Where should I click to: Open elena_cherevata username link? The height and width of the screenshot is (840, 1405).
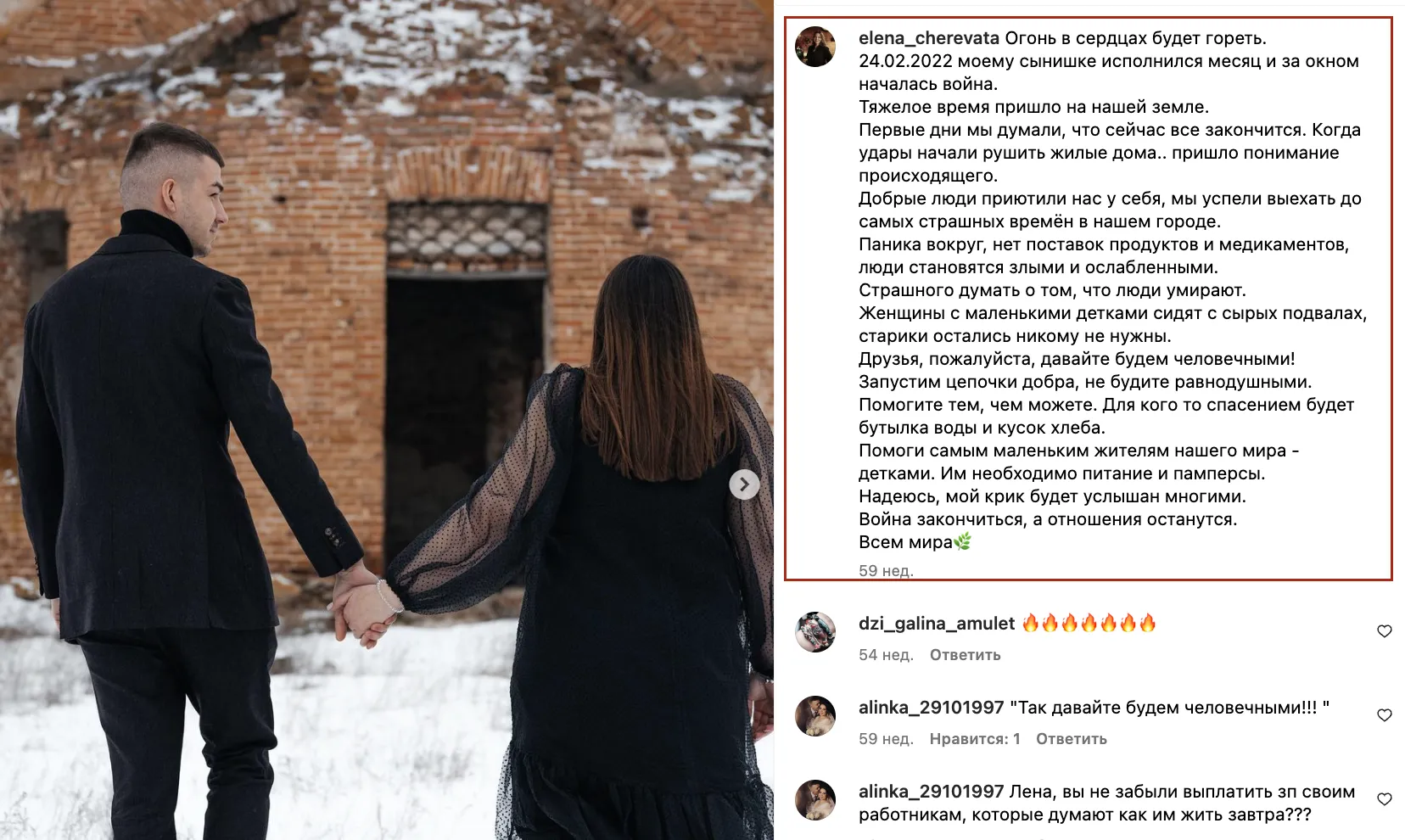point(928,38)
